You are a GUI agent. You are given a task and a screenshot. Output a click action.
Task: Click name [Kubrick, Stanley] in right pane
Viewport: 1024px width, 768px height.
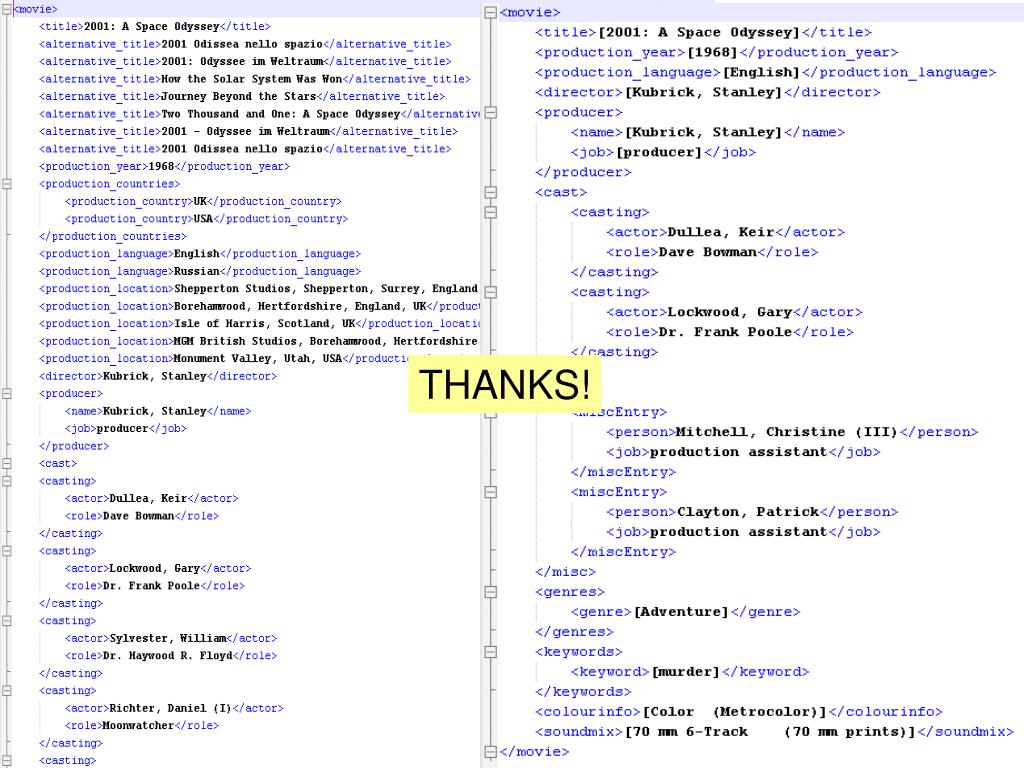(708, 133)
